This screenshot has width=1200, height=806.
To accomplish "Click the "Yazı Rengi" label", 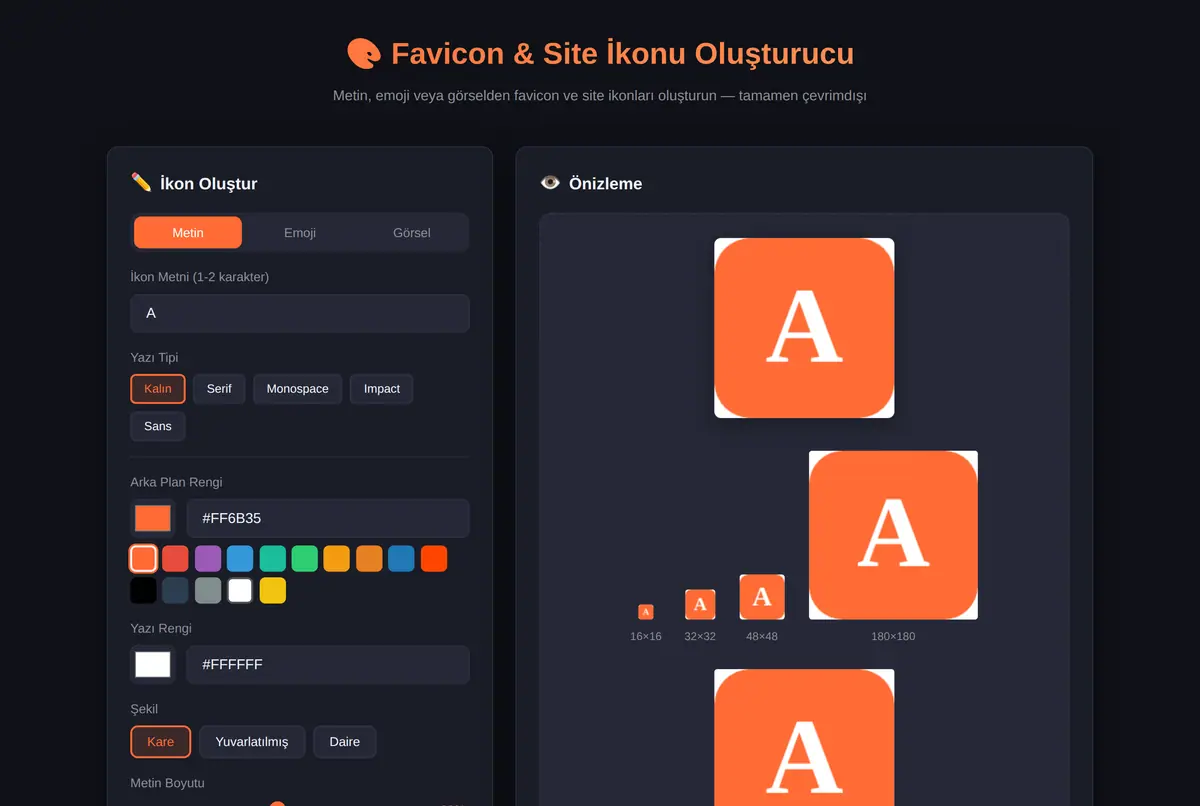I will [x=161, y=628].
